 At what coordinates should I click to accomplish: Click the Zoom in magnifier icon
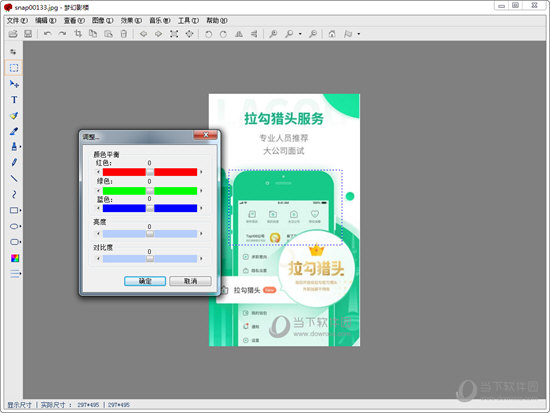click(x=273, y=34)
